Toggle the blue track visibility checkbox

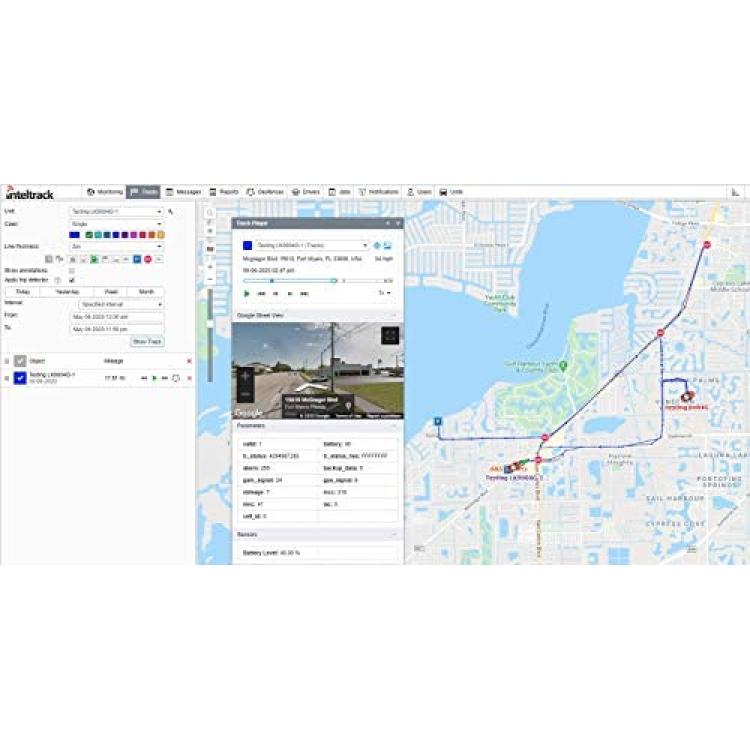point(20,378)
